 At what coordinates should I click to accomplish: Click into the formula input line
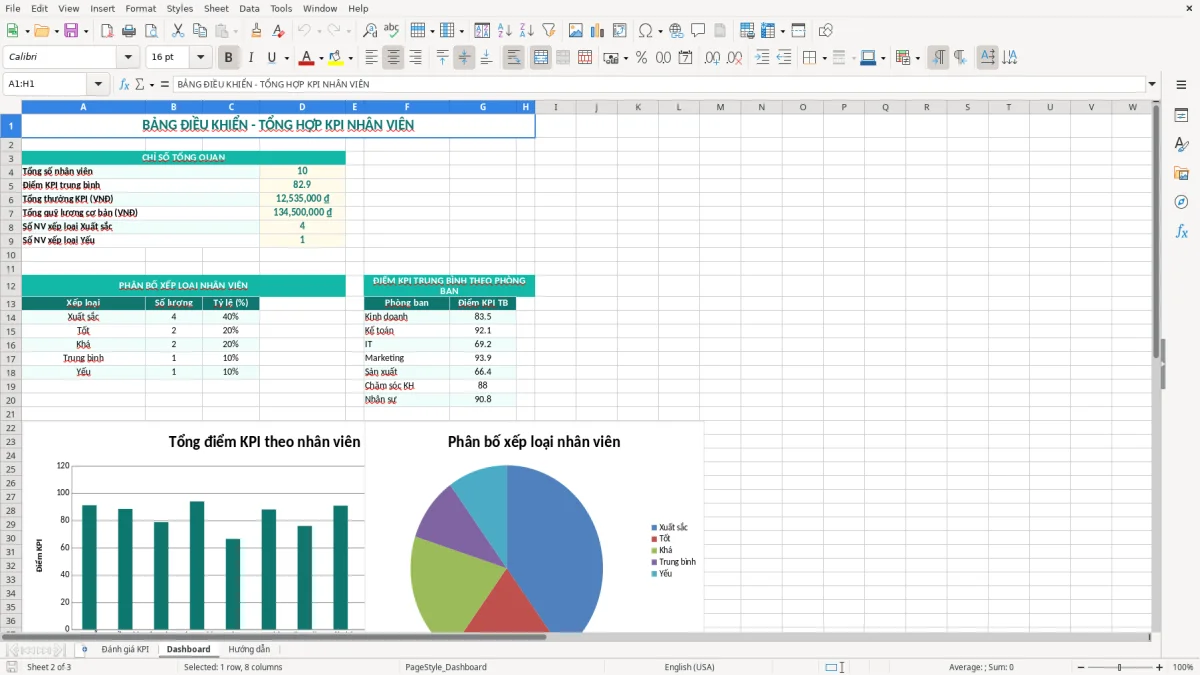658,84
